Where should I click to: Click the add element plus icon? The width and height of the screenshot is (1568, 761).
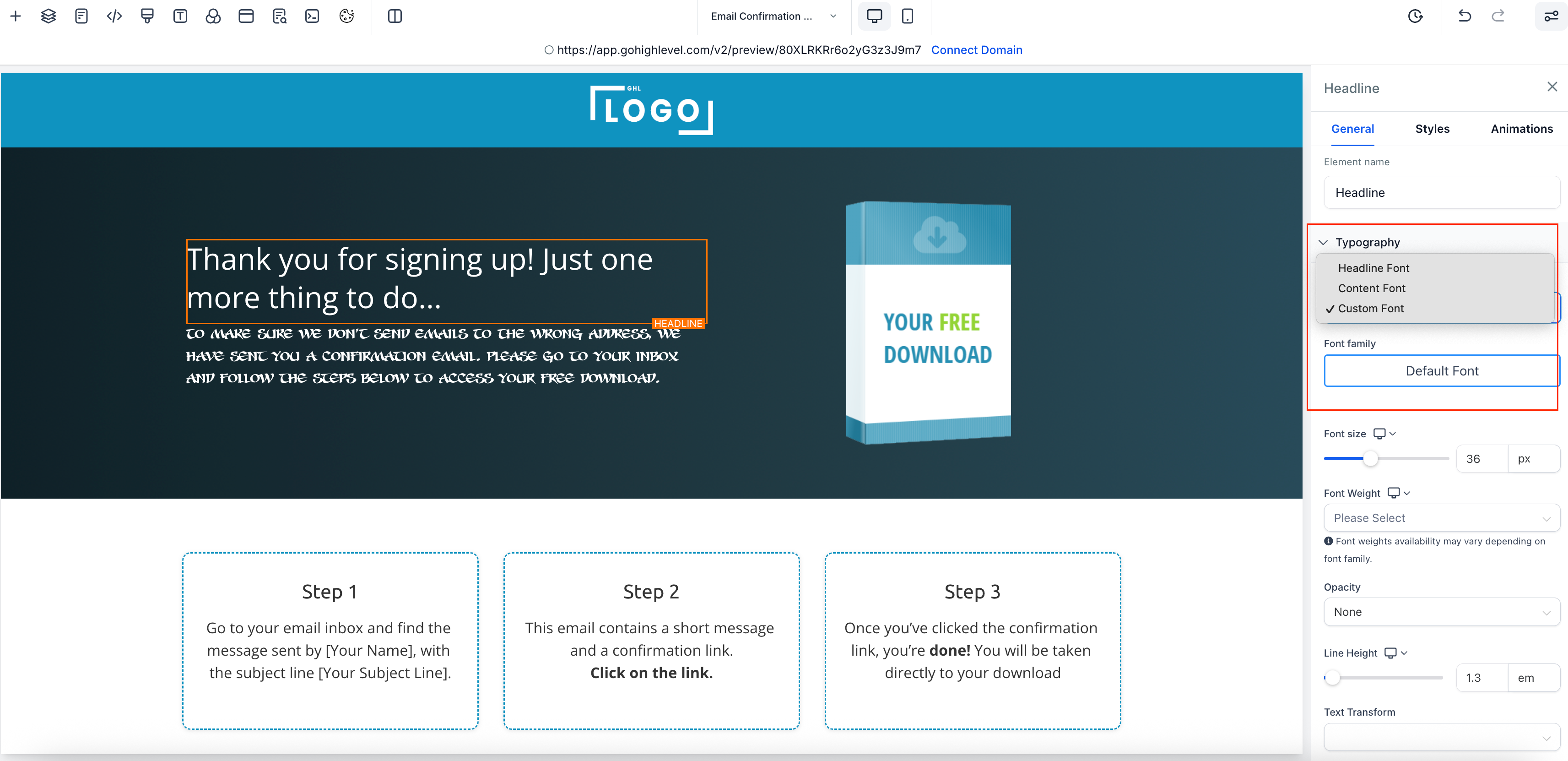[16, 16]
